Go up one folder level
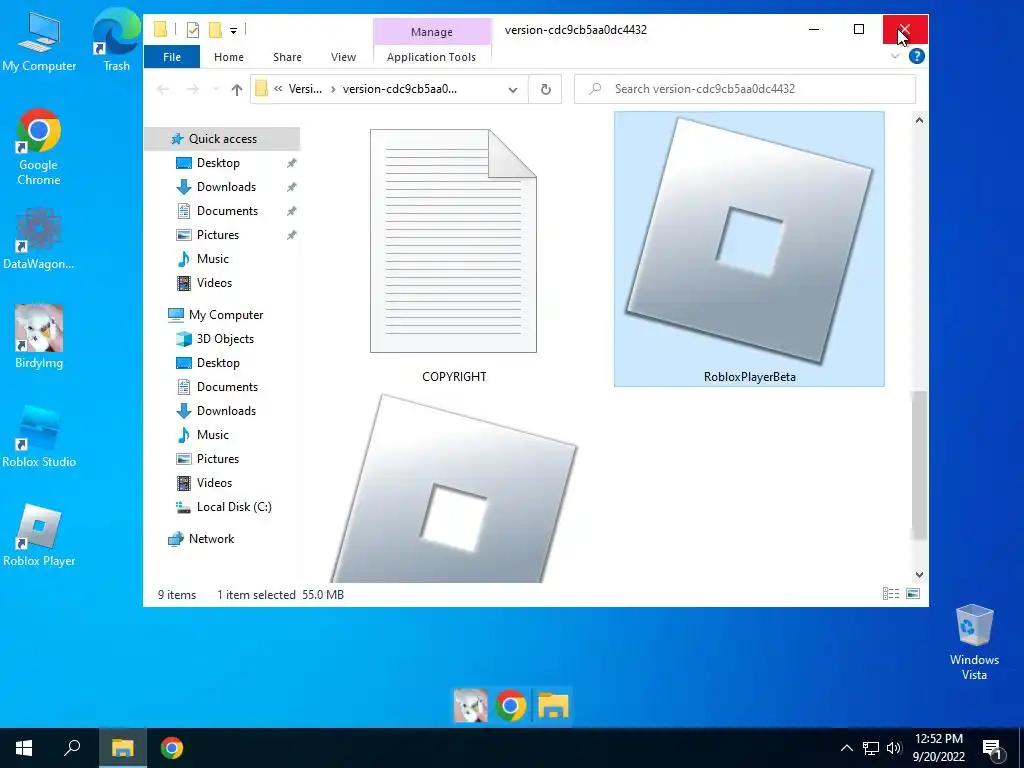Image resolution: width=1024 pixels, height=768 pixels. pyautogui.click(x=236, y=89)
